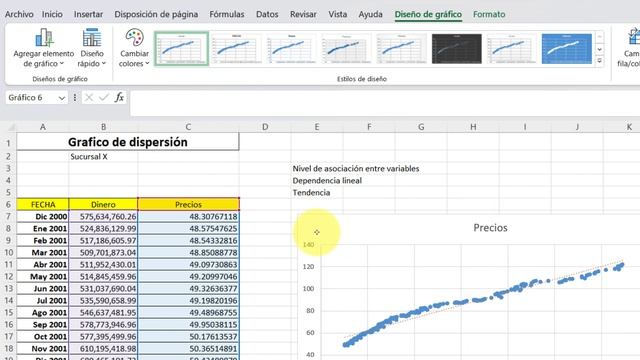Select the first chart style thumbnail
Viewport: 640px width, 360px height.
coord(182,49)
